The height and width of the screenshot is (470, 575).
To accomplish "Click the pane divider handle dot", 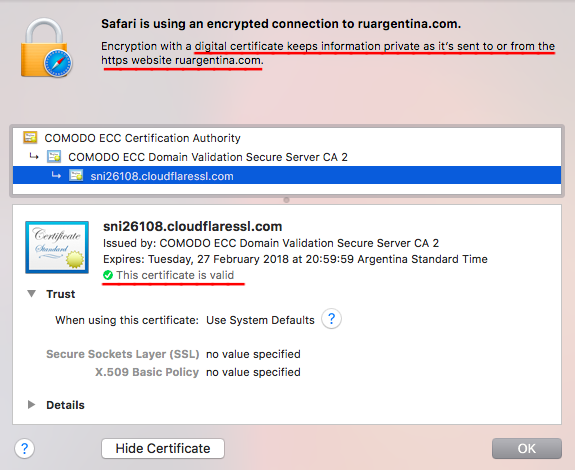I will point(286,200).
